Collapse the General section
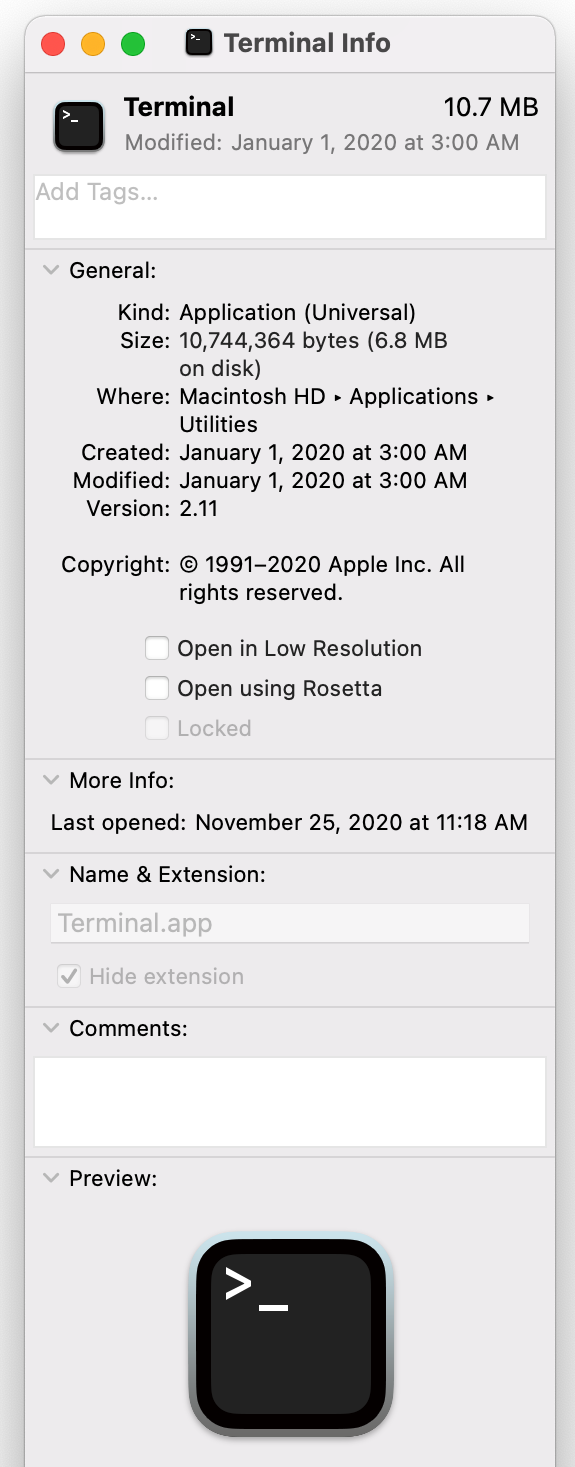The height and width of the screenshot is (1467, 575). (51, 270)
